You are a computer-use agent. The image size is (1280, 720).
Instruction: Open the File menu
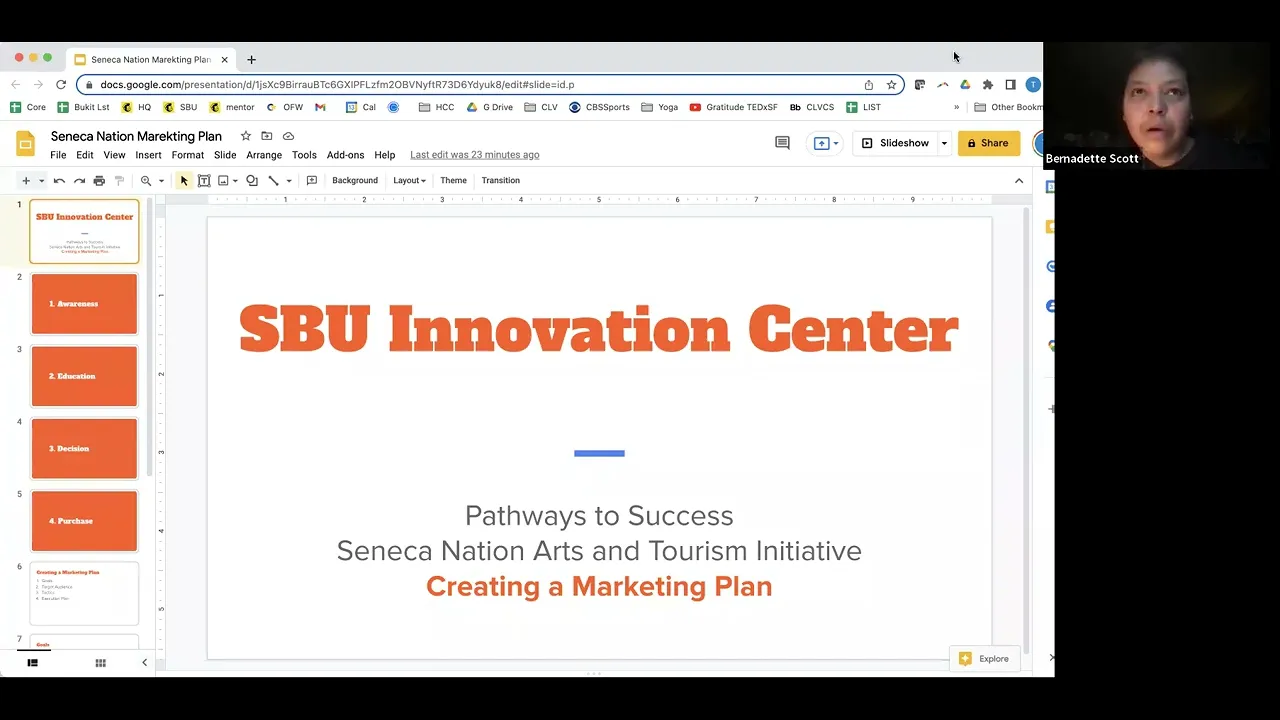[x=58, y=155]
